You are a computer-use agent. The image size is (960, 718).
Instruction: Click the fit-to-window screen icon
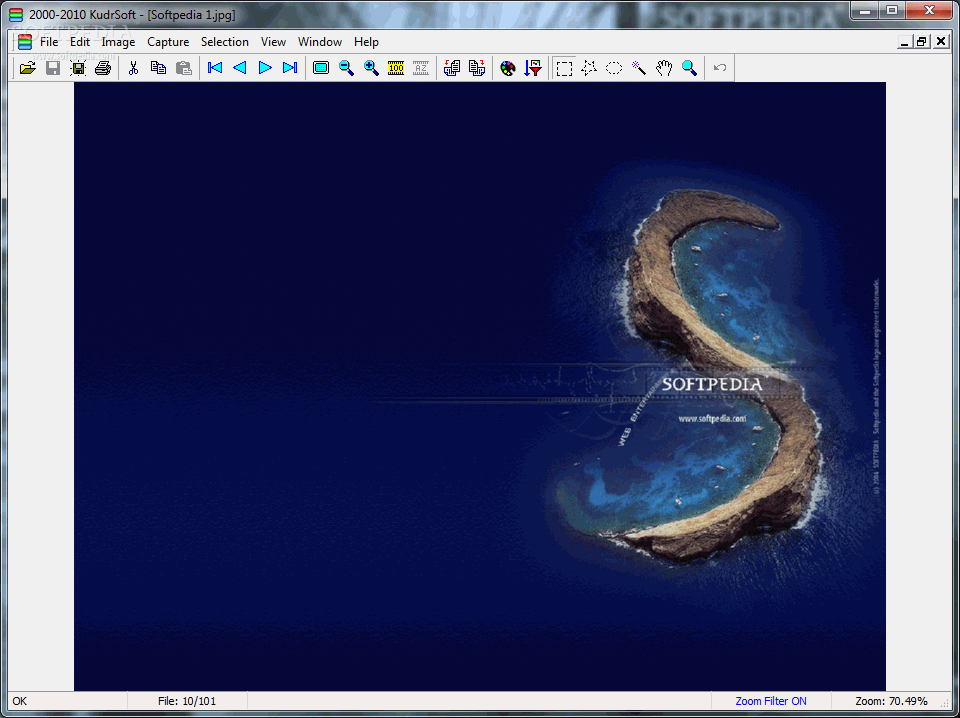click(321, 68)
